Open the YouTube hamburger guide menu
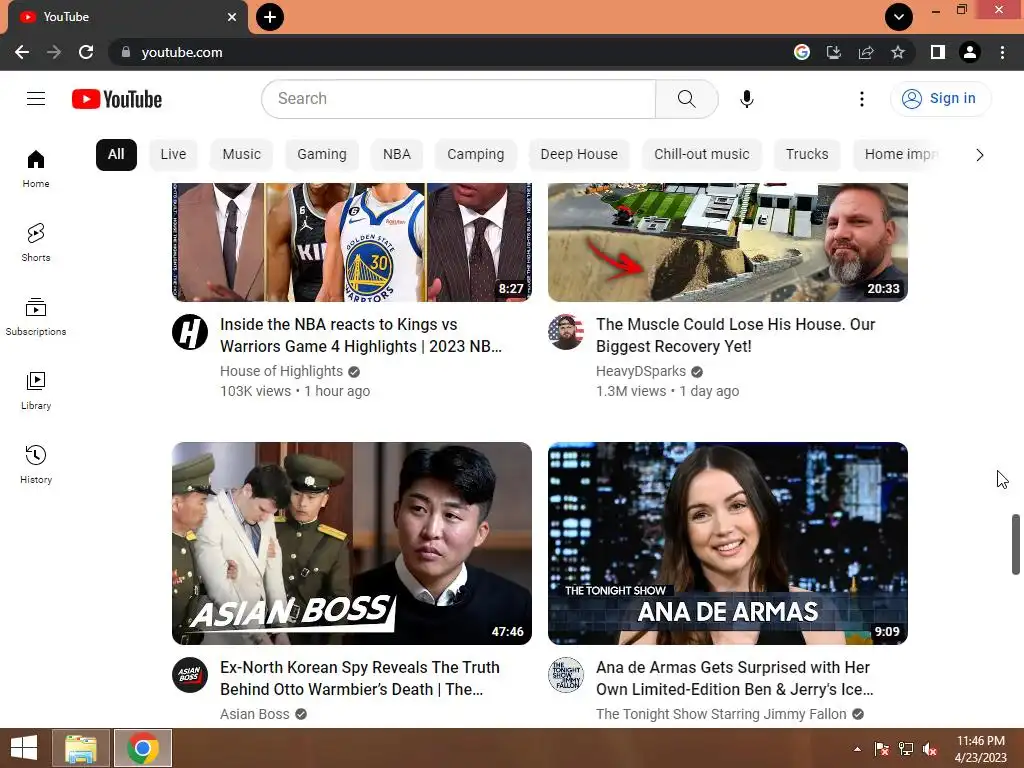Screen dimensions: 1024x768 pyautogui.click(x=36, y=99)
